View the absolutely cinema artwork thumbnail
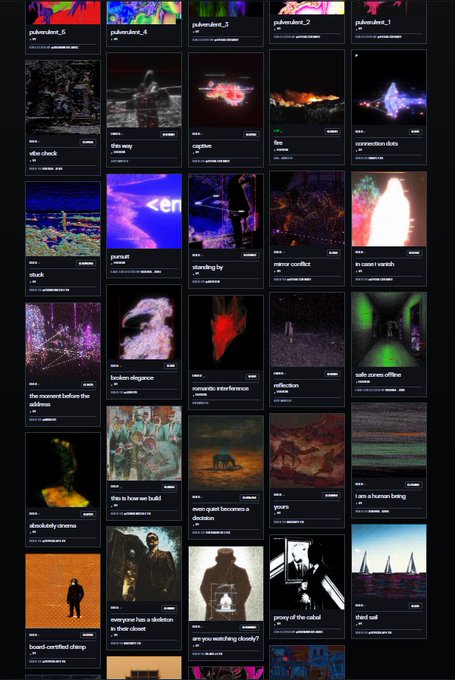Viewport: 455px width, 680px height. click(63, 470)
